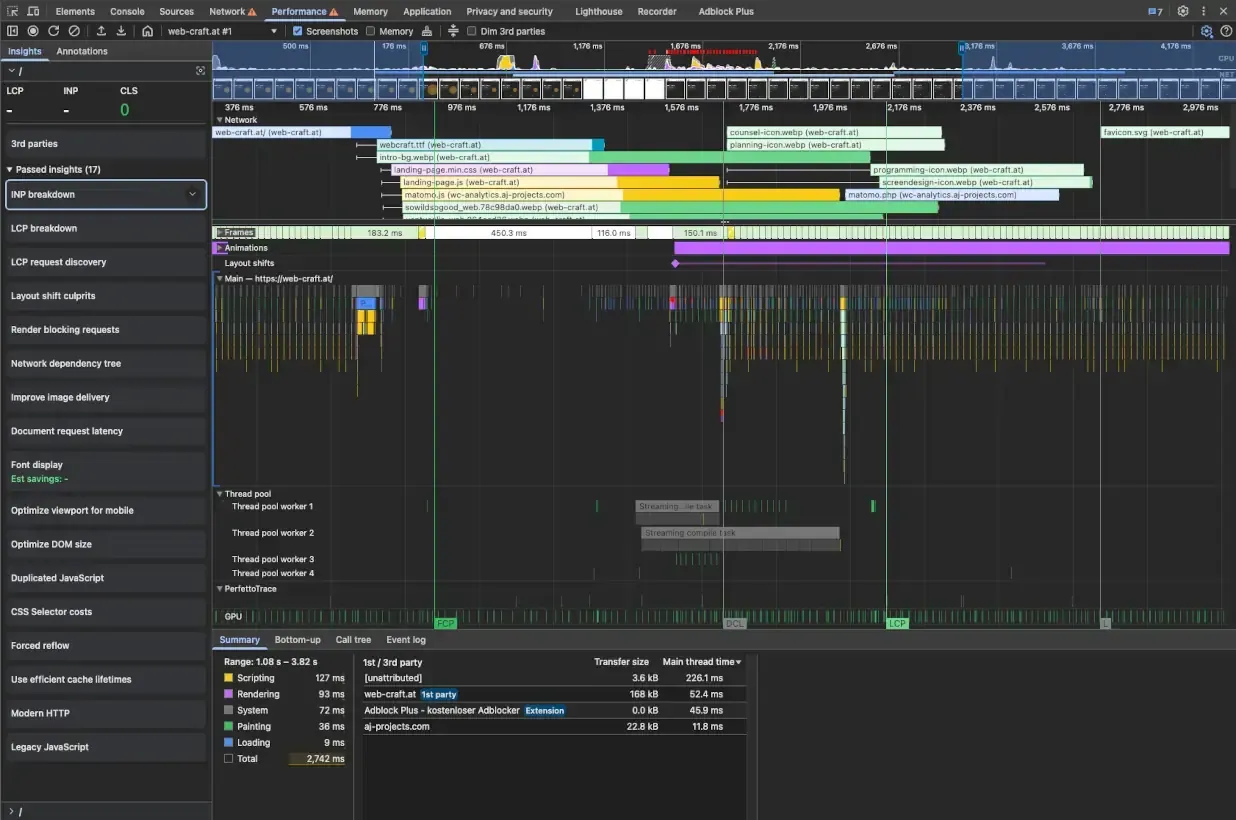This screenshot has height=820, width=1236.
Task: Click the Load profile upload icon
Action: tap(101, 31)
